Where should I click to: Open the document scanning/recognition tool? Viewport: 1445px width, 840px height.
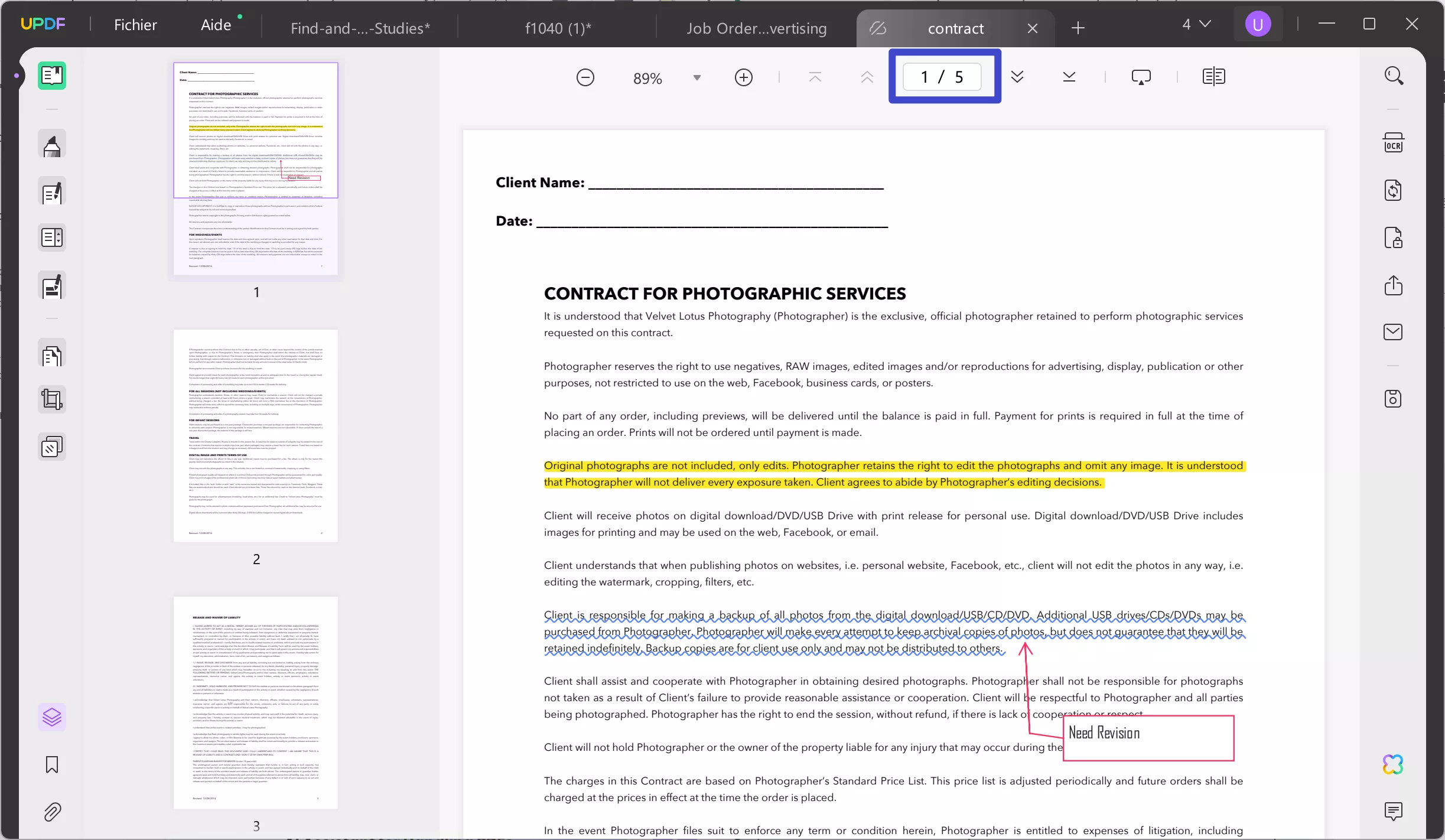tap(1393, 143)
